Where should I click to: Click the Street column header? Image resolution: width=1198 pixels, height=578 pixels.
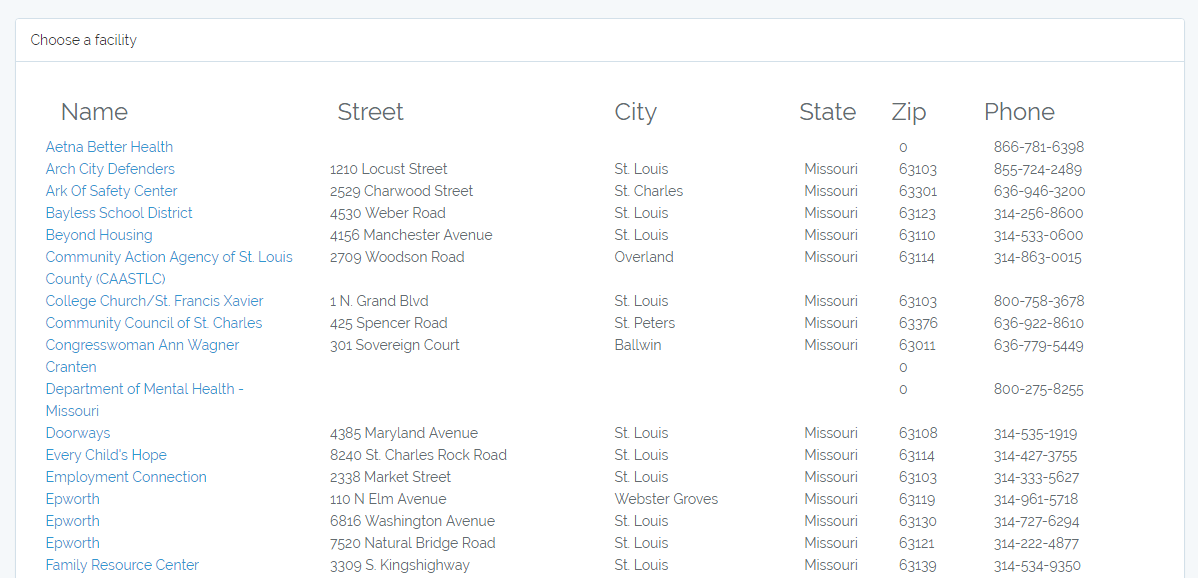coord(371,112)
